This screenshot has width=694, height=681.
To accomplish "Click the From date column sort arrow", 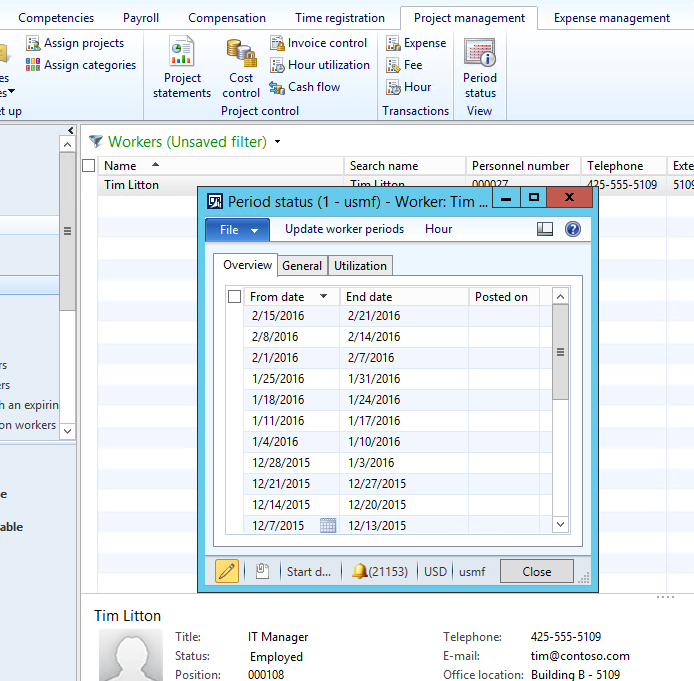I will pyautogui.click(x=323, y=297).
